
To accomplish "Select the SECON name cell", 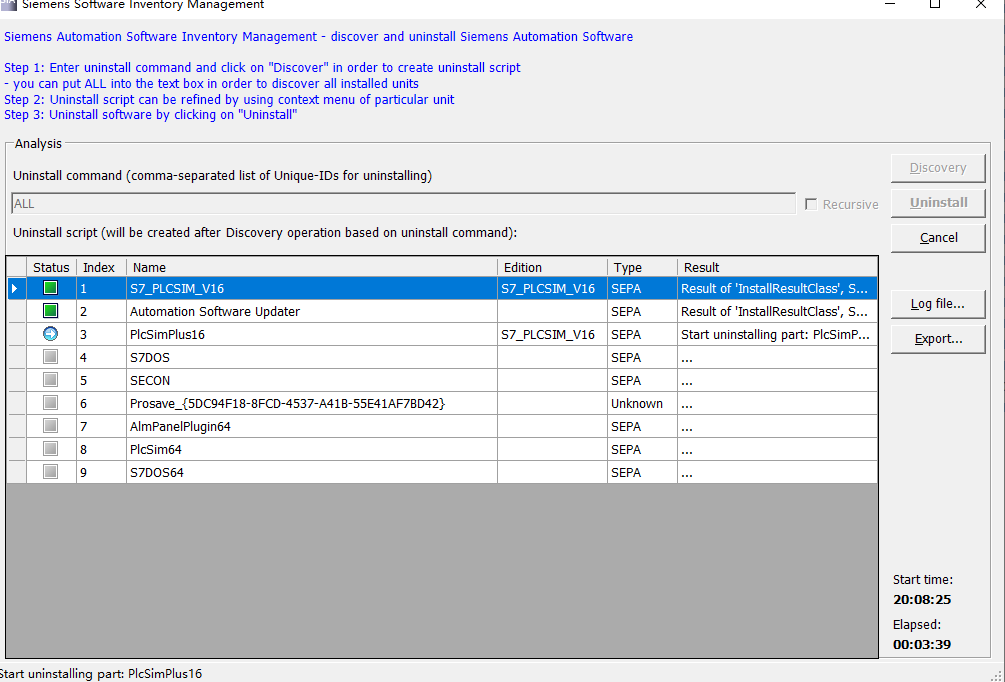I will [312, 381].
